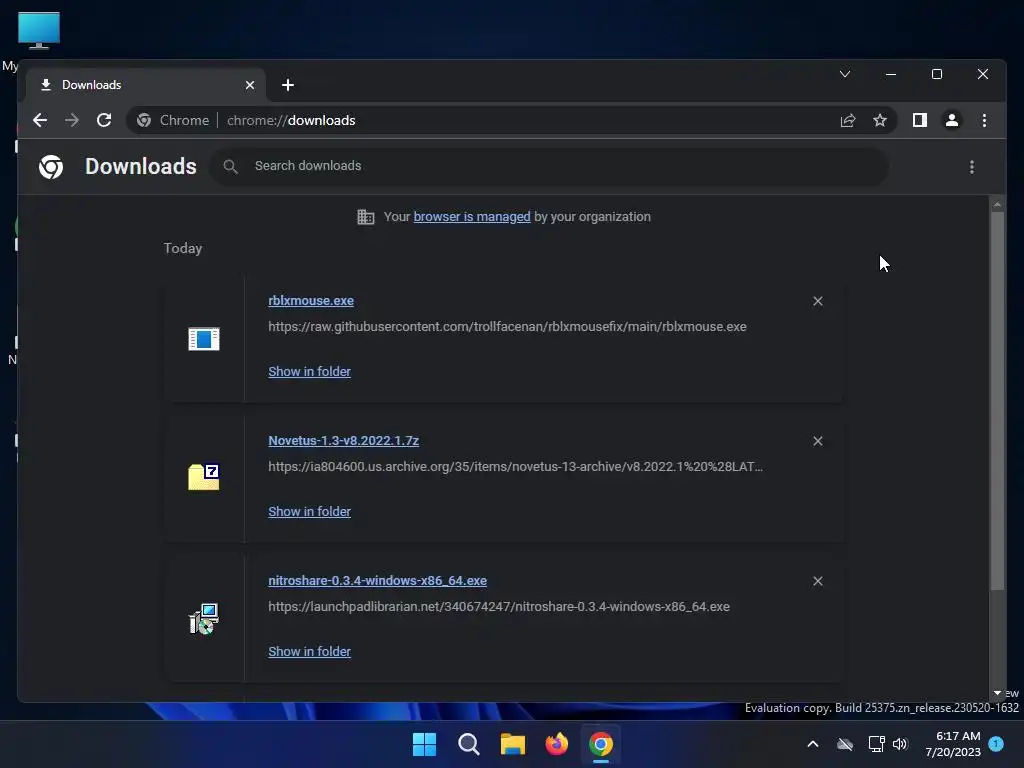Click the browser forward arrow
This screenshot has width=1024, height=768.
coord(72,120)
